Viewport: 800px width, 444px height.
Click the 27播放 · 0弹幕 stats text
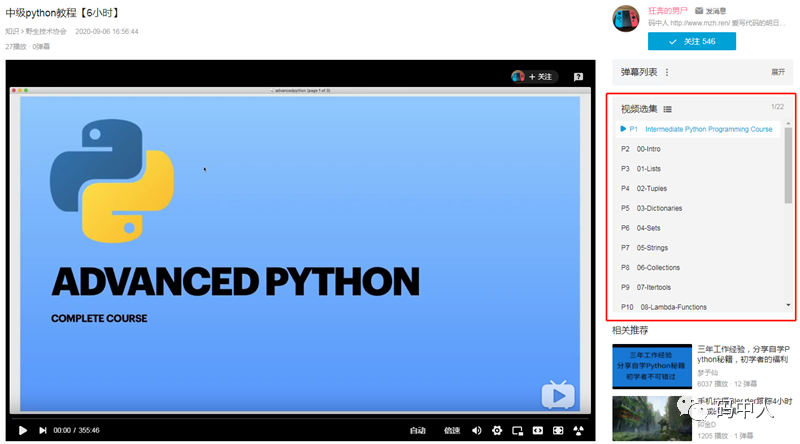(28, 46)
